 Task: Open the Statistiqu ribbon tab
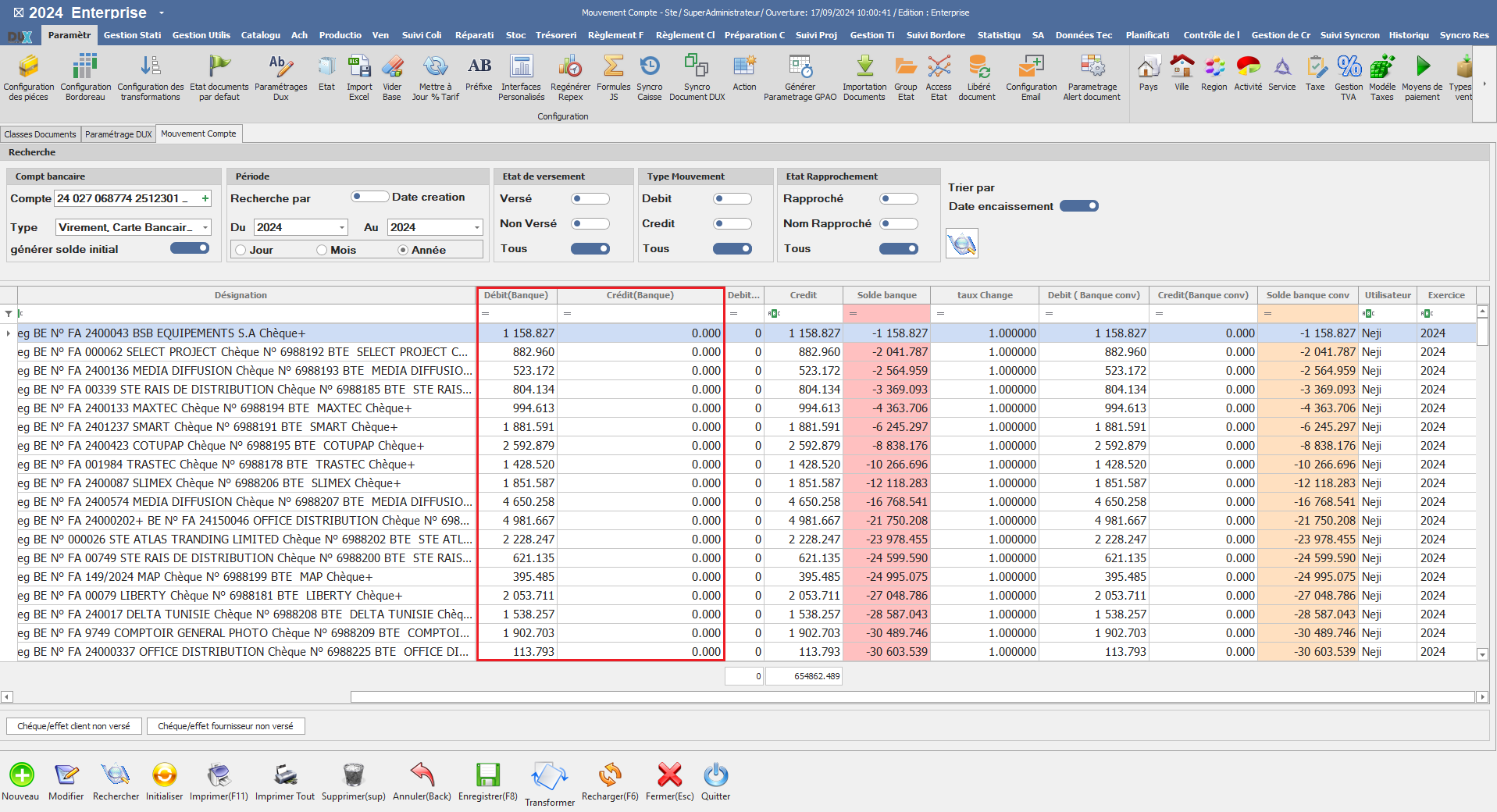(x=999, y=35)
